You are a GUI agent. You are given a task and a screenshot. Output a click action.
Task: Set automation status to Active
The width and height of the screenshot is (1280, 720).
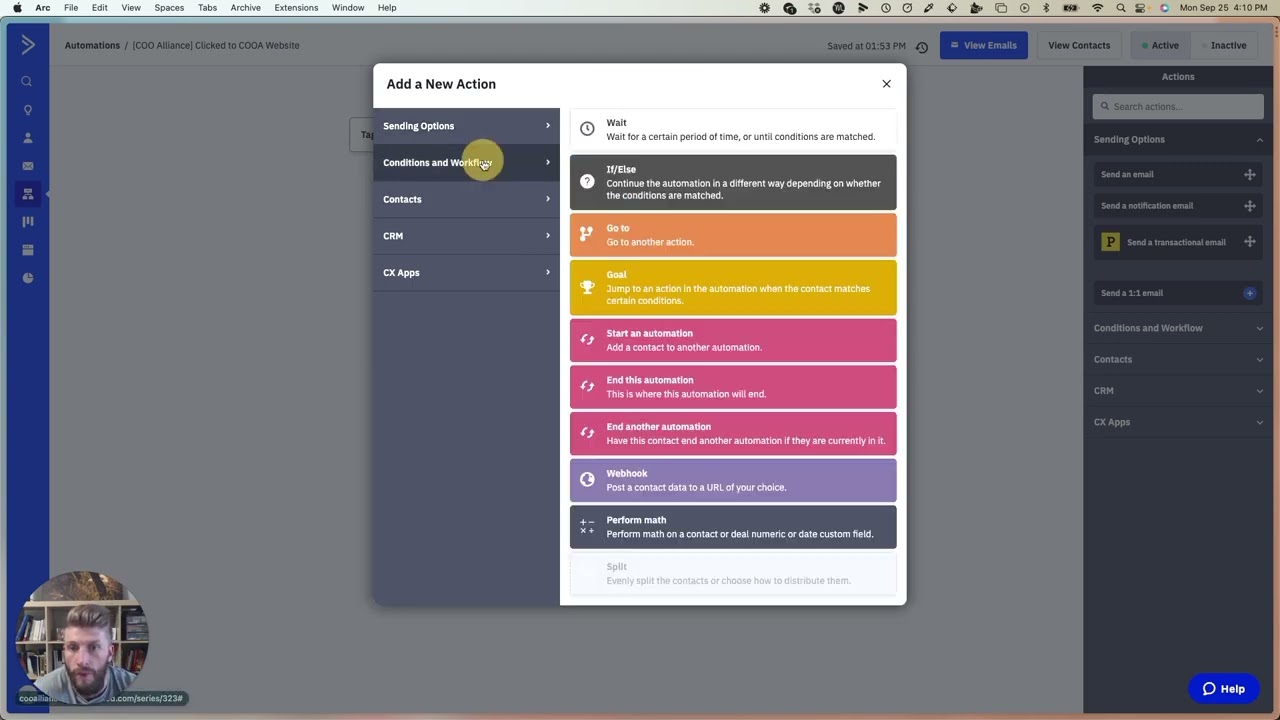tap(1160, 45)
